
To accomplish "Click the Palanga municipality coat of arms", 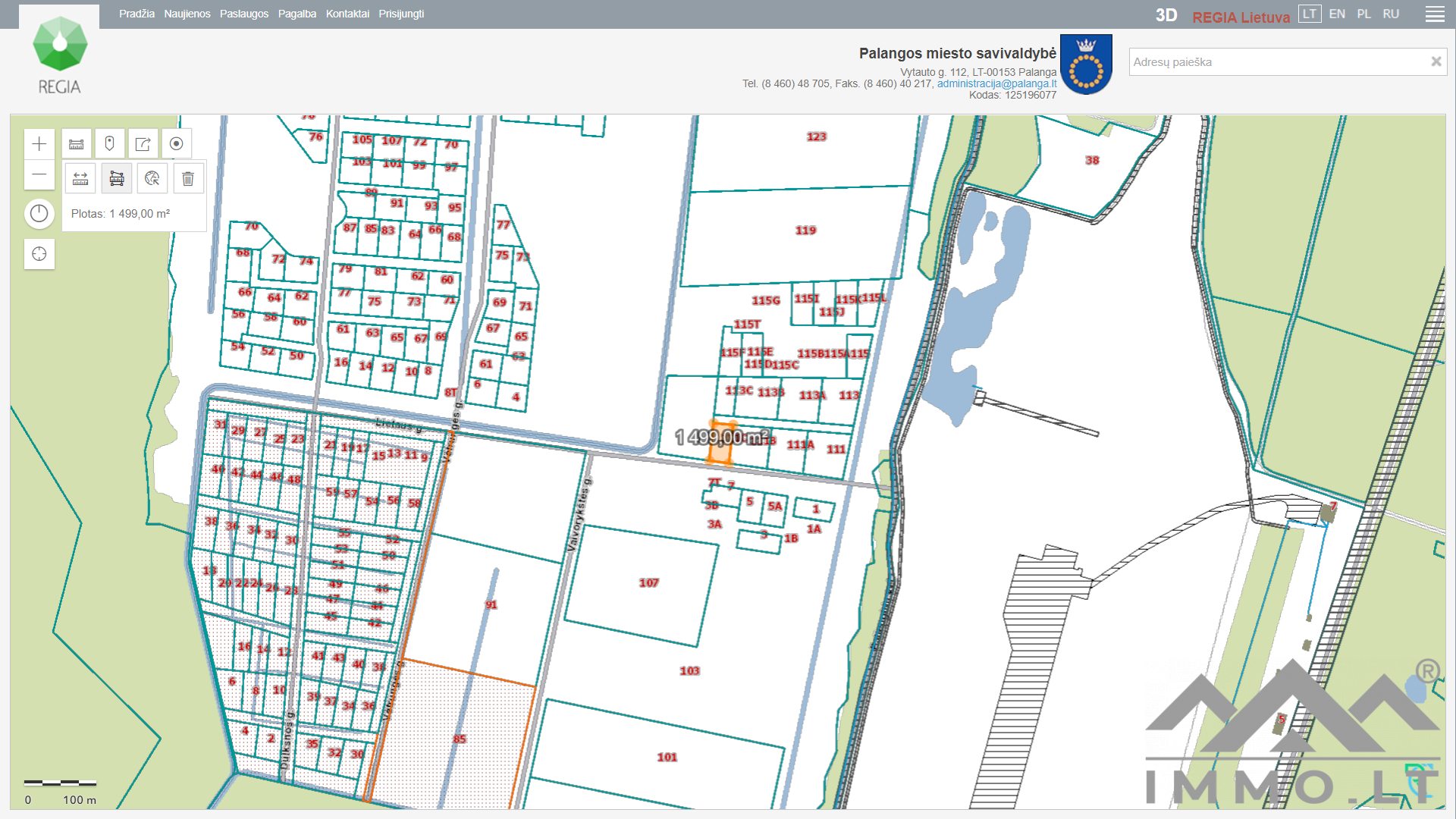I will coord(1086,64).
